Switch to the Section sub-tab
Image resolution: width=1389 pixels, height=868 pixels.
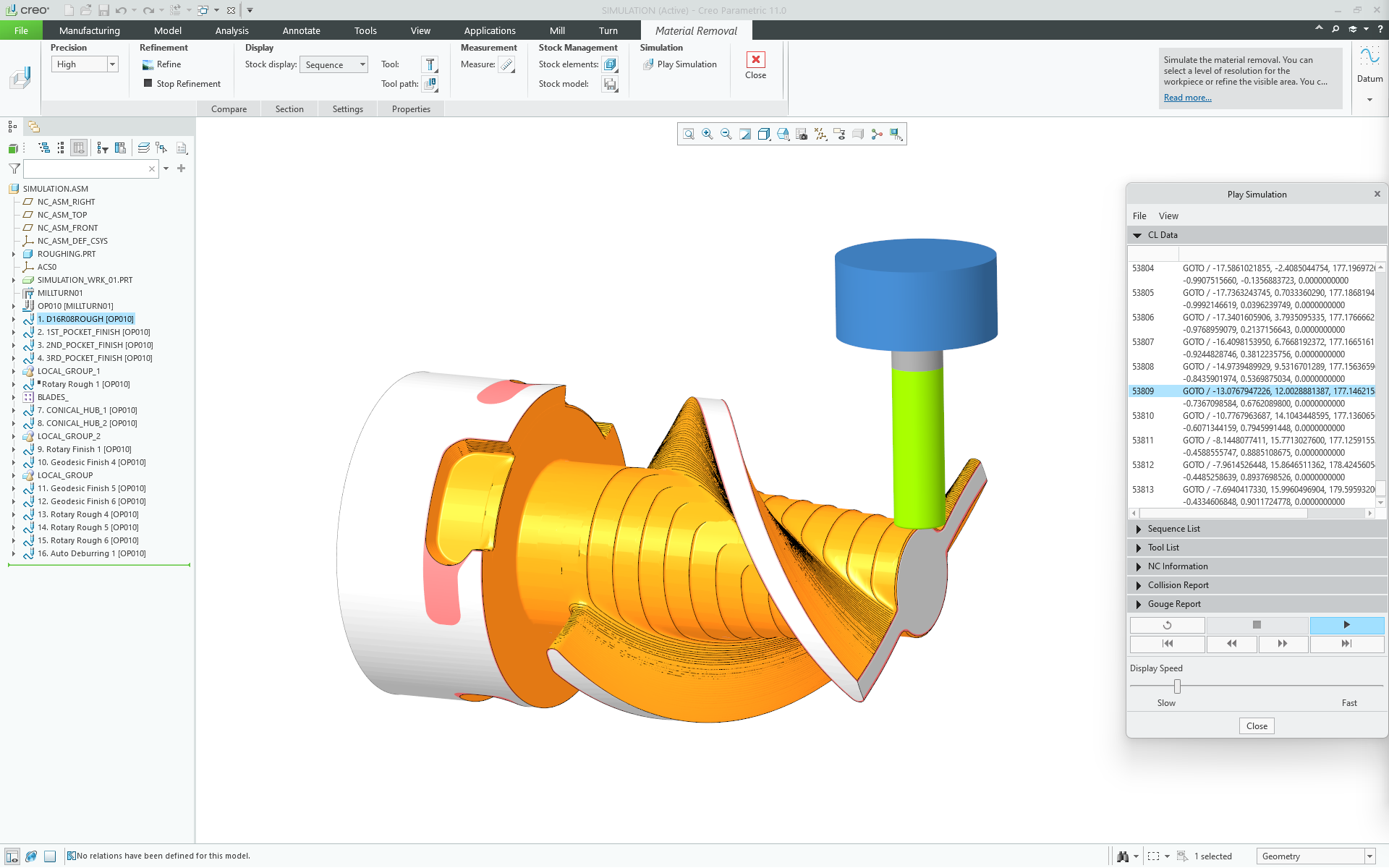[x=289, y=109]
